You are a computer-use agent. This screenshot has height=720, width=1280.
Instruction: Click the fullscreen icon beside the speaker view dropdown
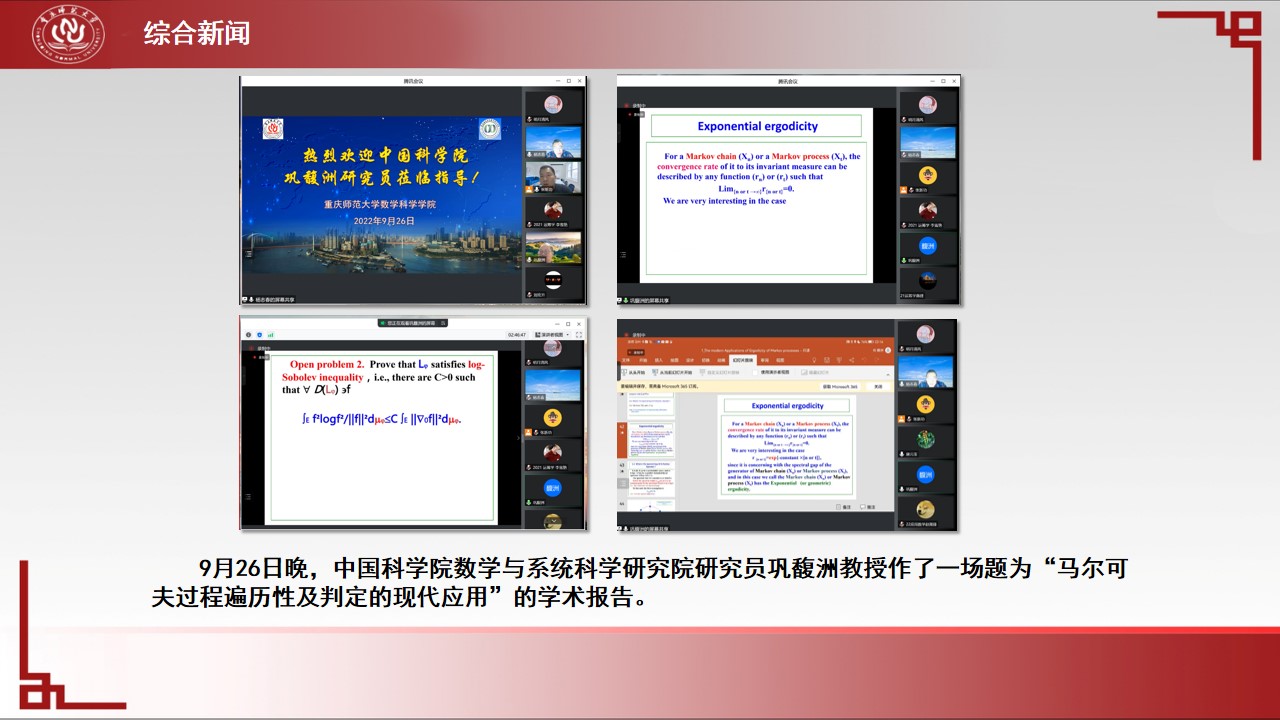[x=579, y=335]
